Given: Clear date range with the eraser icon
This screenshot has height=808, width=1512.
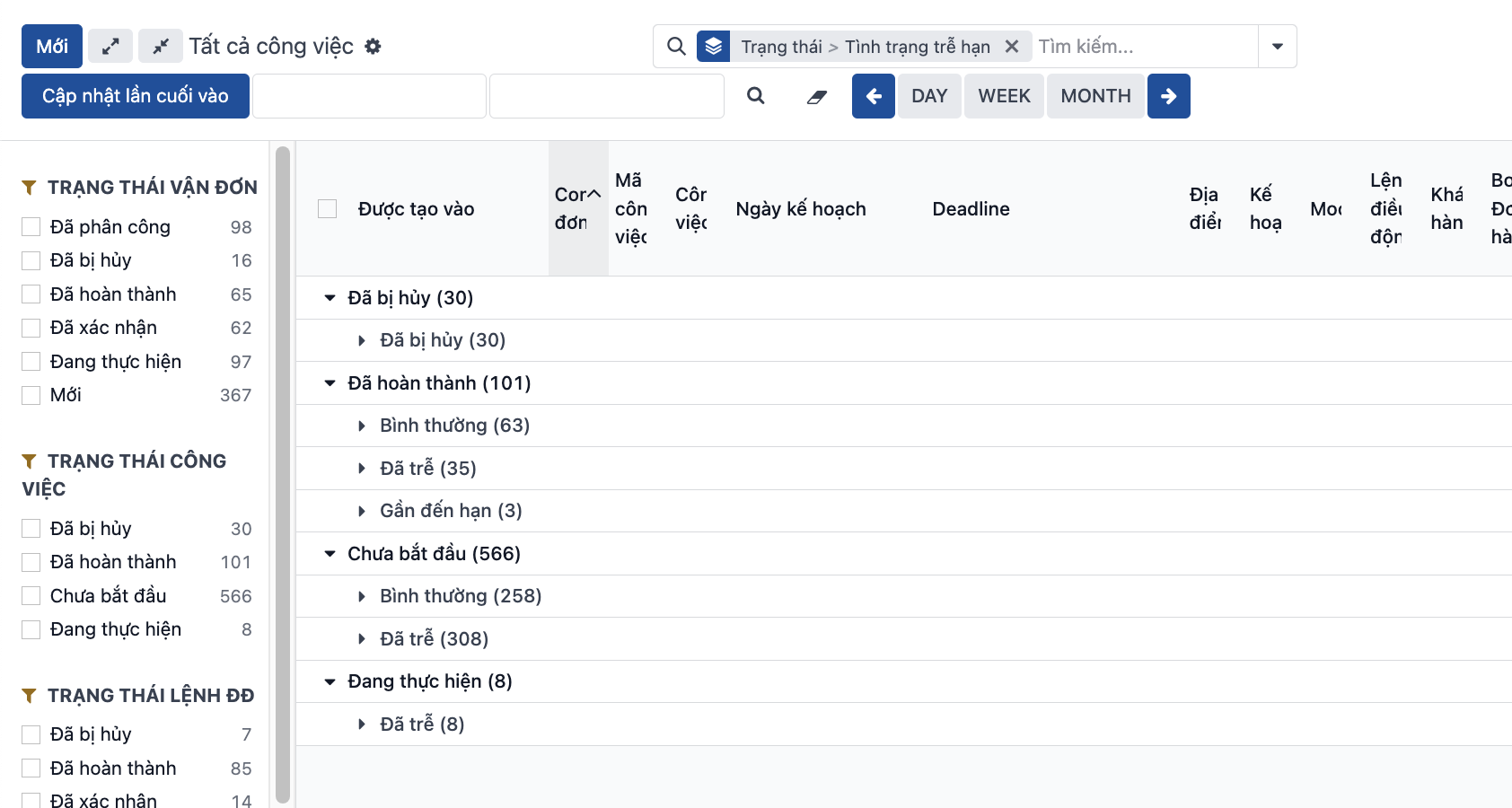Looking at the screenshot, I should click(x=817, y=96).
